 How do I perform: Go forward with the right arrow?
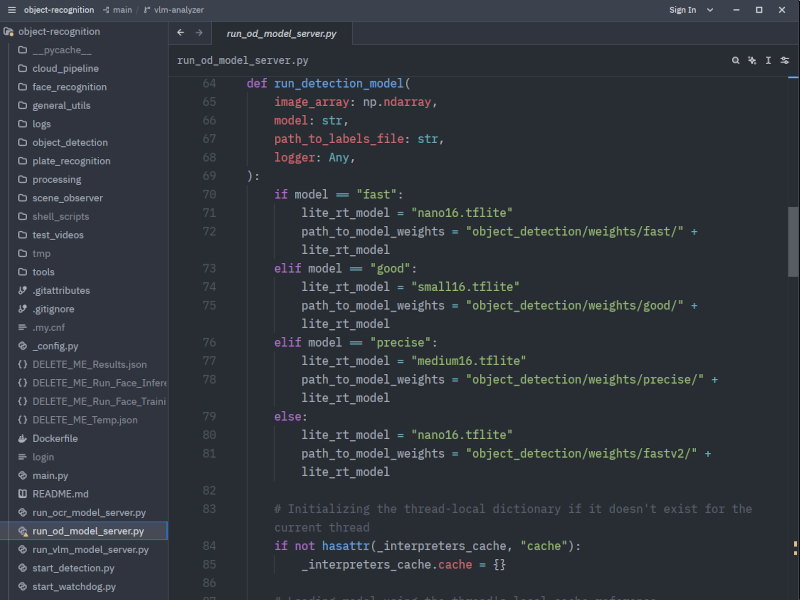tap(199, 33)
